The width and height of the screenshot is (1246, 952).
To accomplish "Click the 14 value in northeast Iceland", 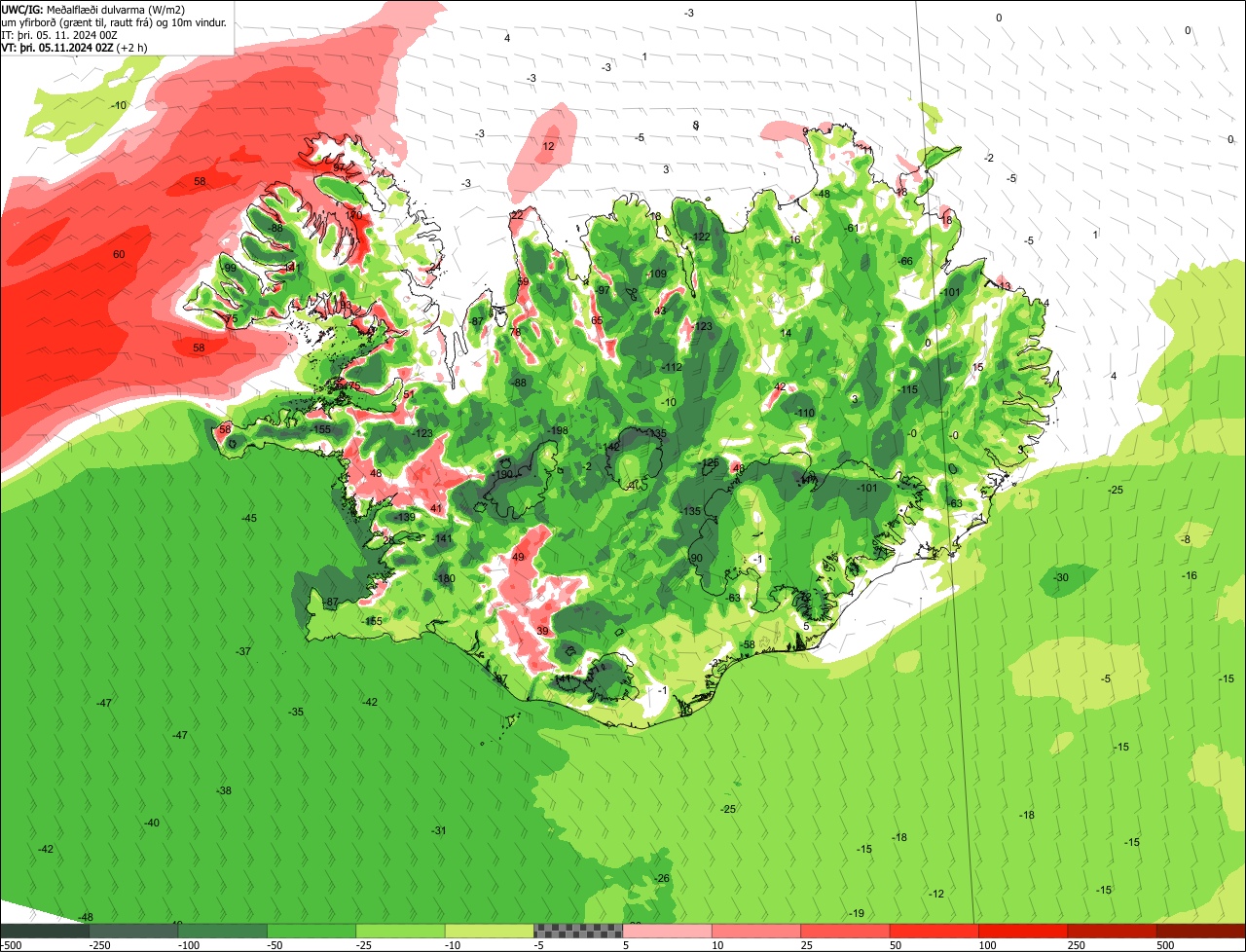I will coord(786,334).
